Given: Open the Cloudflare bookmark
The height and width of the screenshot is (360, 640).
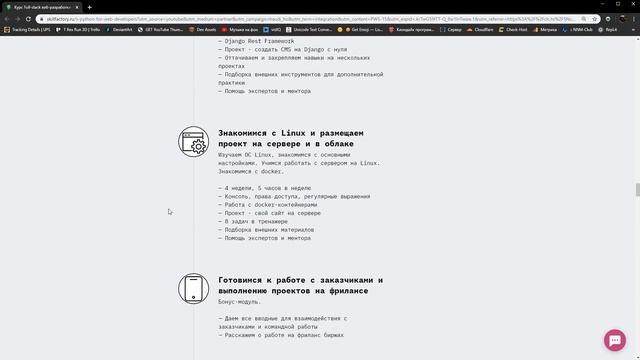Looking at the screenshot, I should point(480,30).
